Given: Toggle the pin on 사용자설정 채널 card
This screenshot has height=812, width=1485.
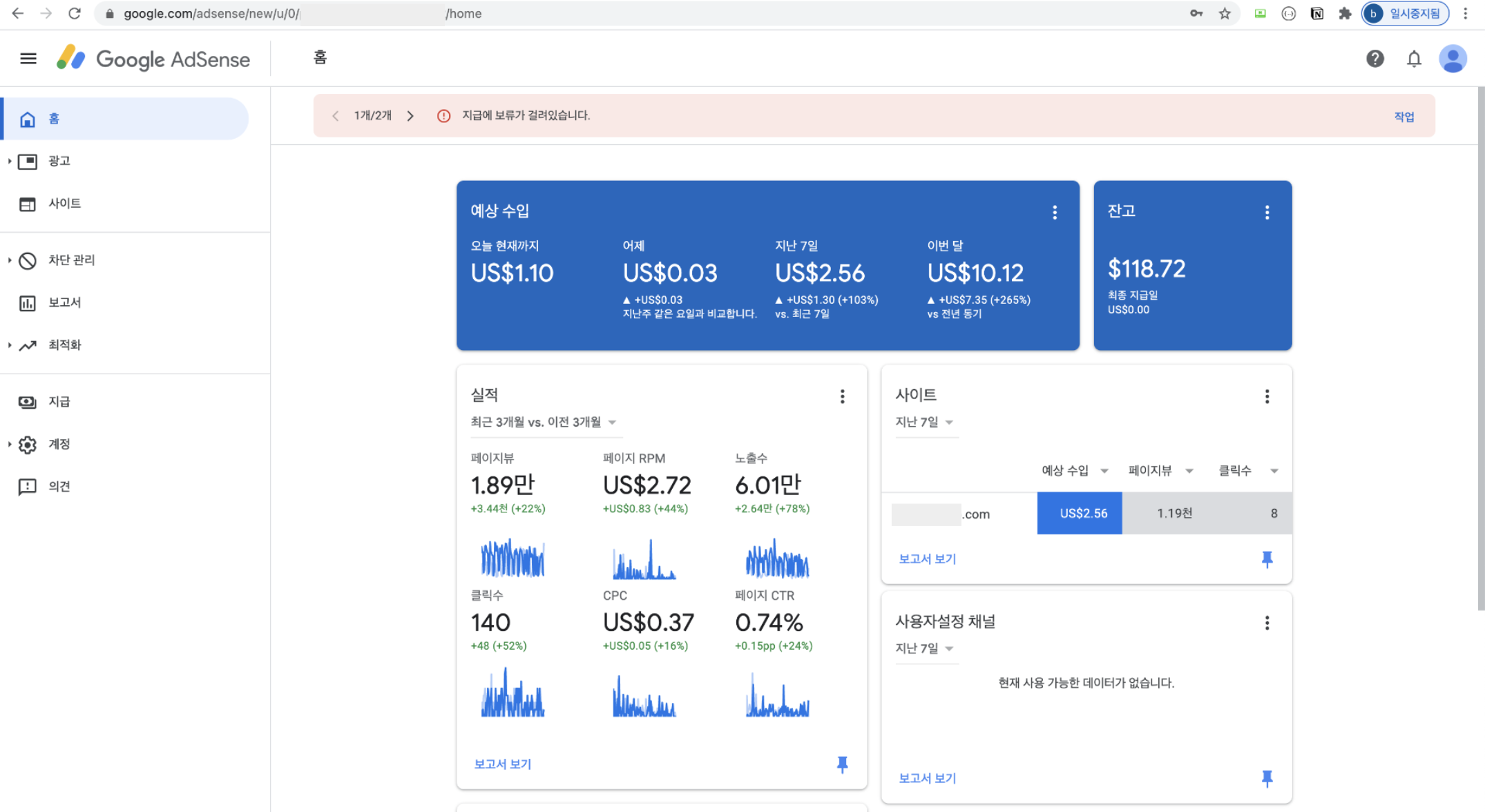Looking at the screenshot, I should [x=1267, y=778].
